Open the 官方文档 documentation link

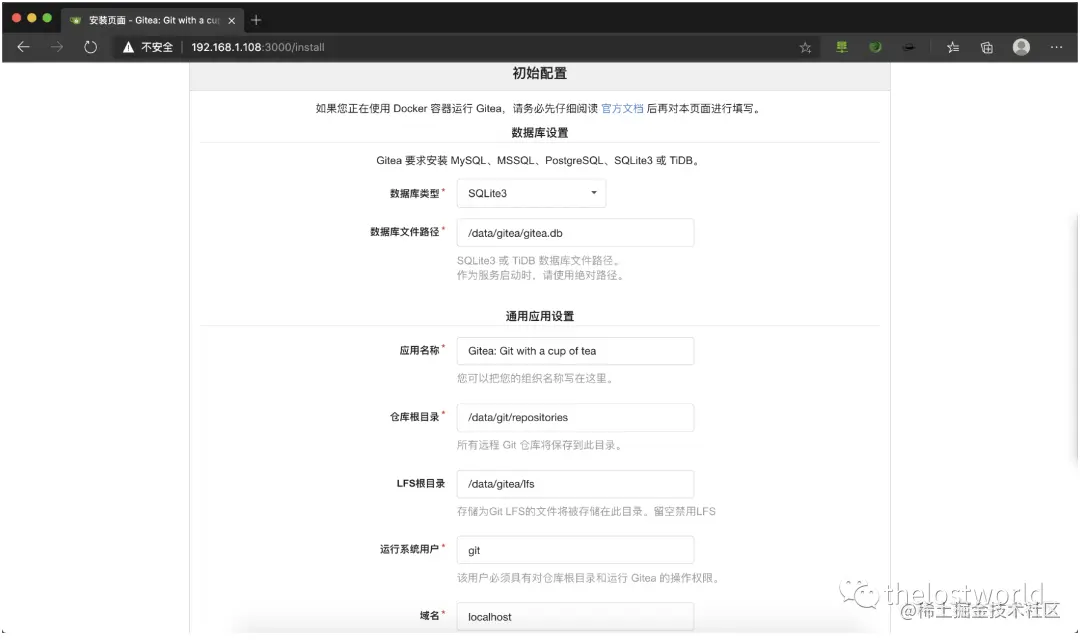tap(623, 108)
